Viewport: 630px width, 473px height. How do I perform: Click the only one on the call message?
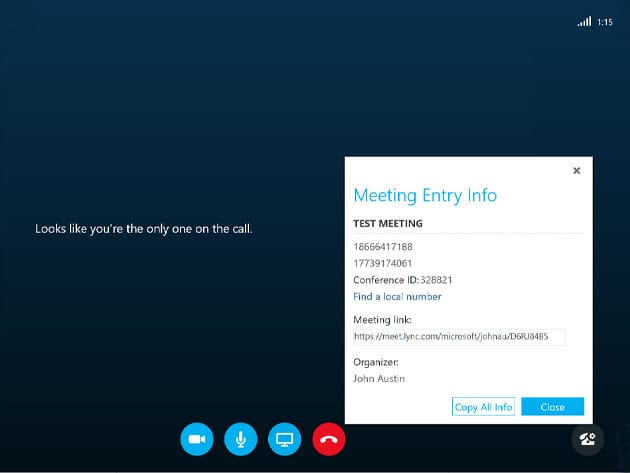coord(144,229)
